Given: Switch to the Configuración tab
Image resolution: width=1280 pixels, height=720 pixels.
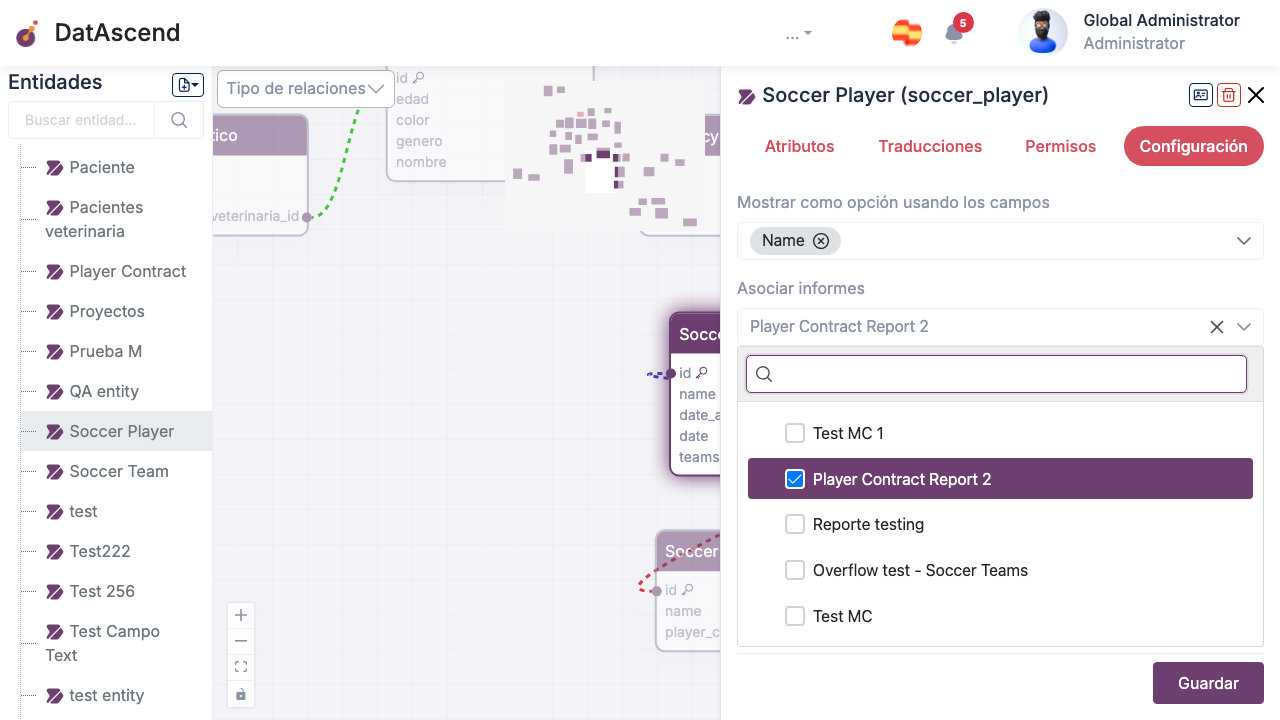Looking at the screenshot, I should point(1193,146).
